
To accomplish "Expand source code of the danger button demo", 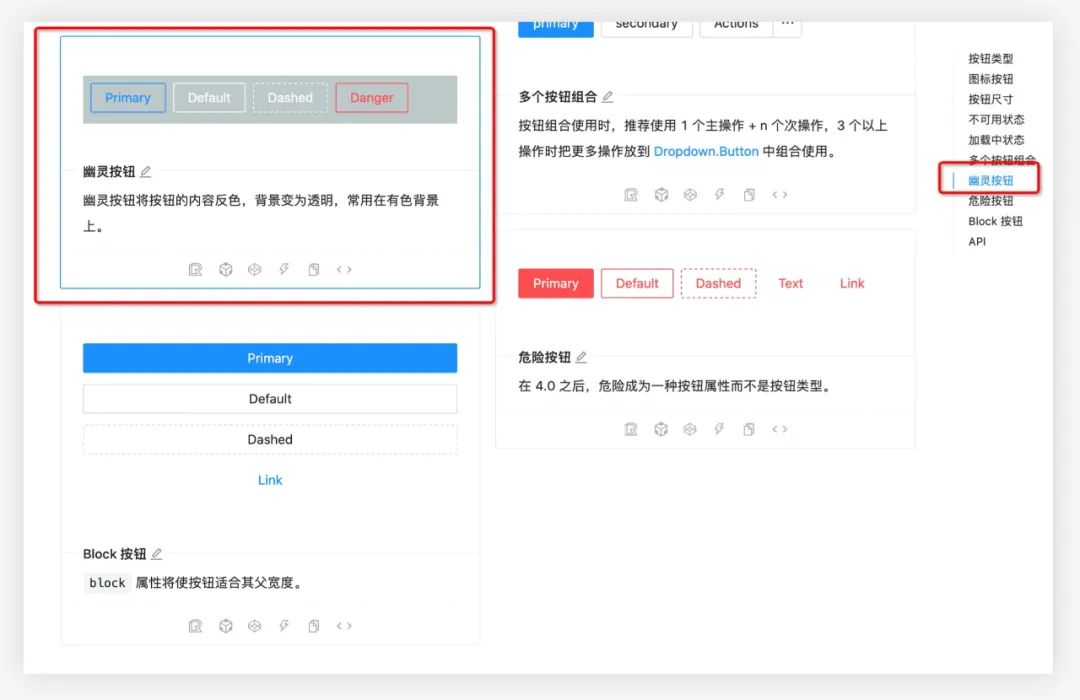I will tap(778, 429).
